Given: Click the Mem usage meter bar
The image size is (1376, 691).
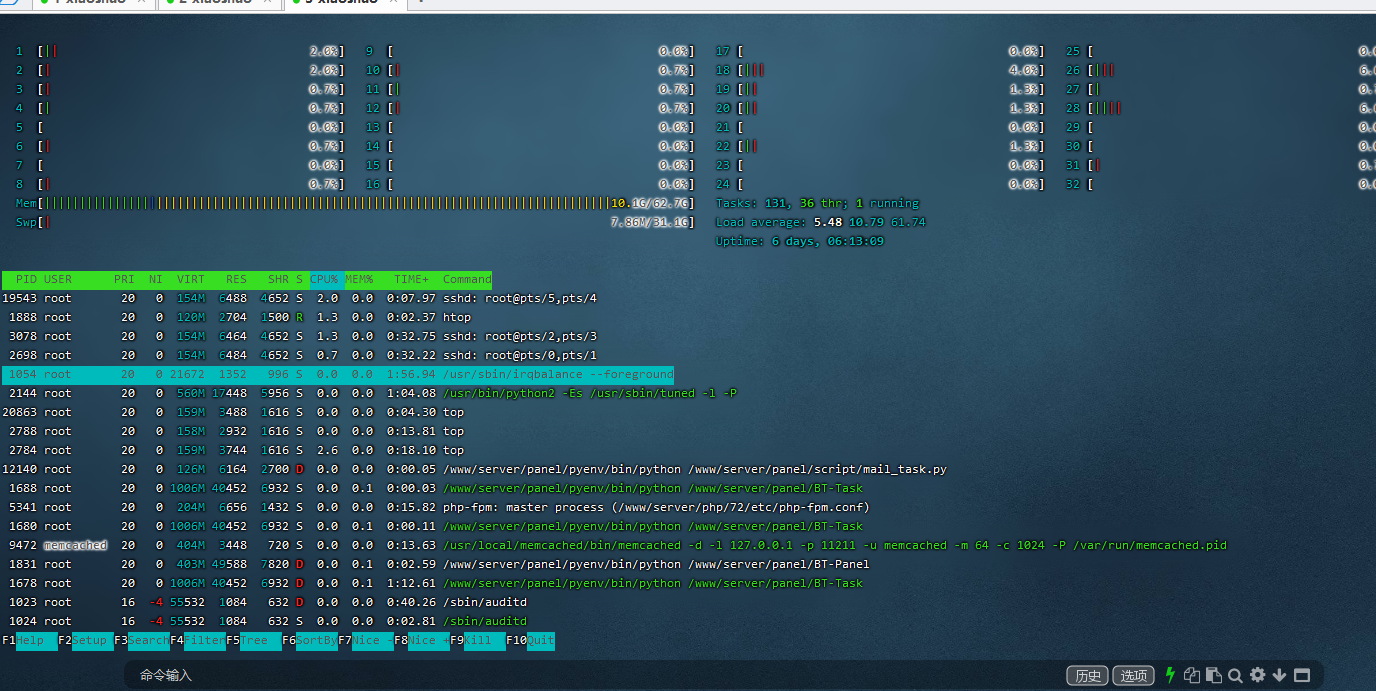Looking at the screenshot, I should point(355,203).
